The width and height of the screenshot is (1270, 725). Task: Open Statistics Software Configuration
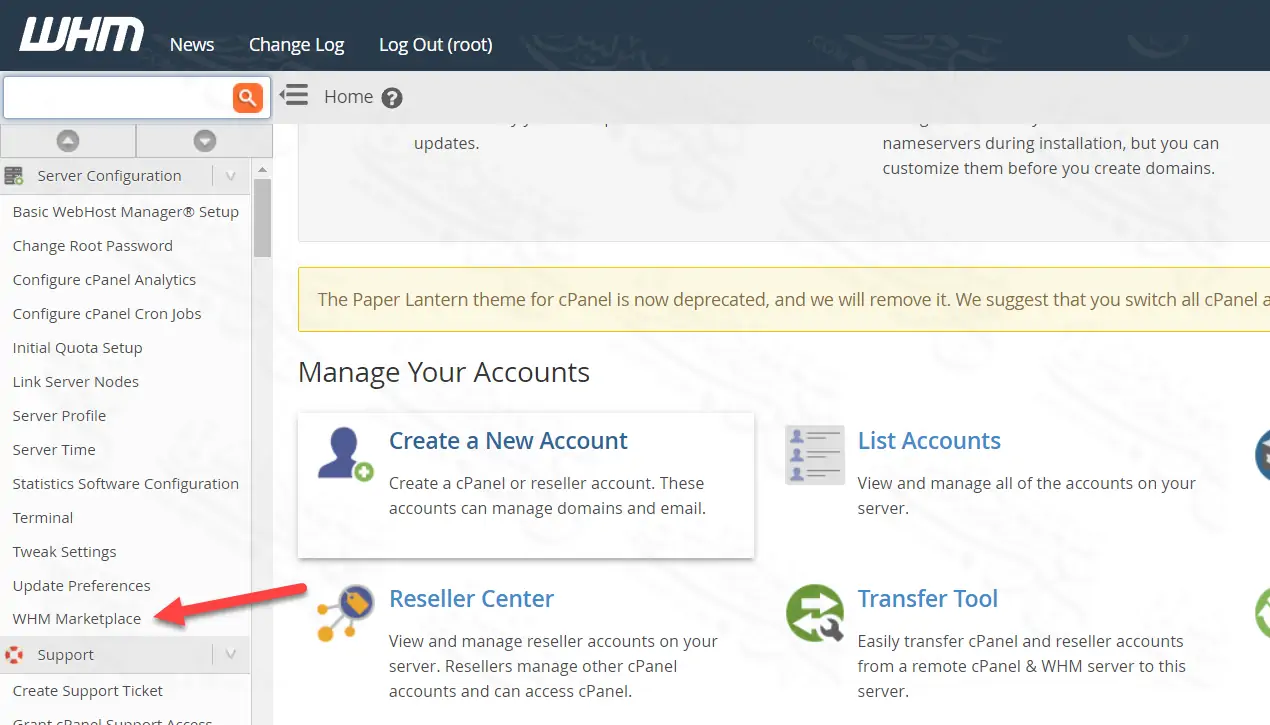pos(126,484)
